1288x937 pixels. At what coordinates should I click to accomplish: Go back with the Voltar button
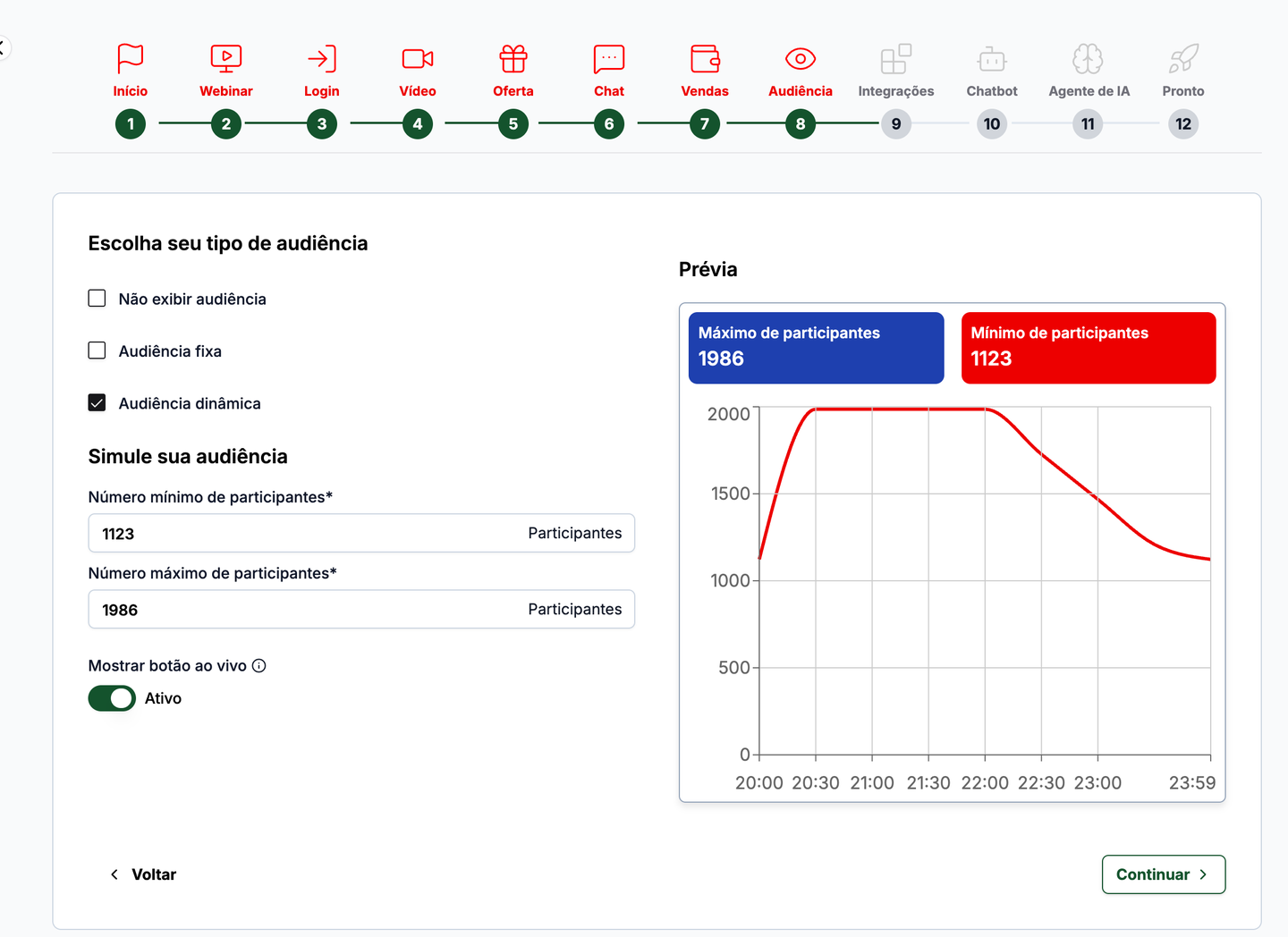(143, 874)
